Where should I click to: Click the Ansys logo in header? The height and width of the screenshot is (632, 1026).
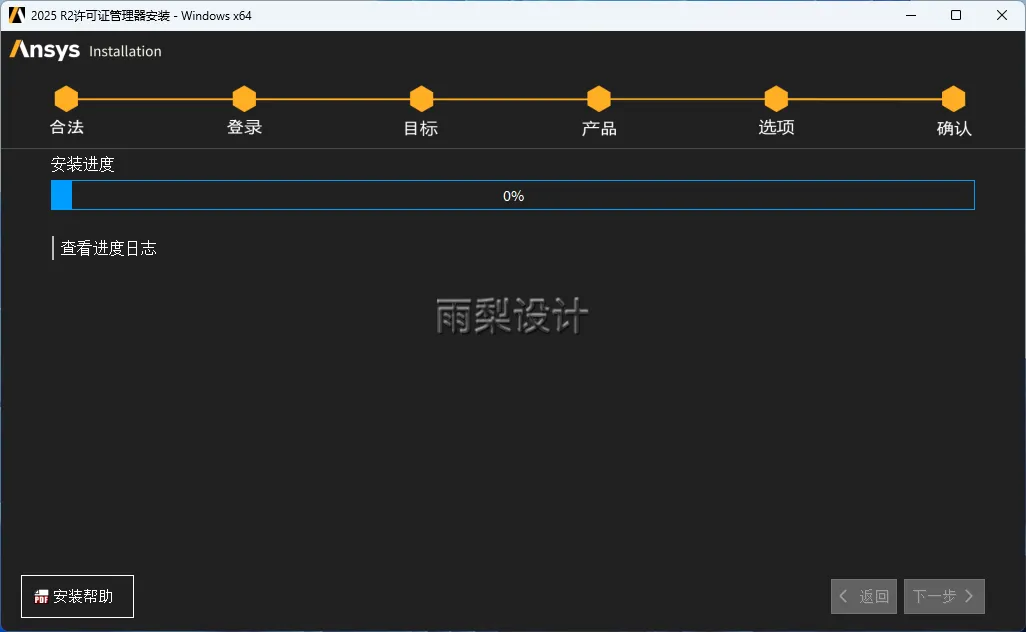coord(44,50)
